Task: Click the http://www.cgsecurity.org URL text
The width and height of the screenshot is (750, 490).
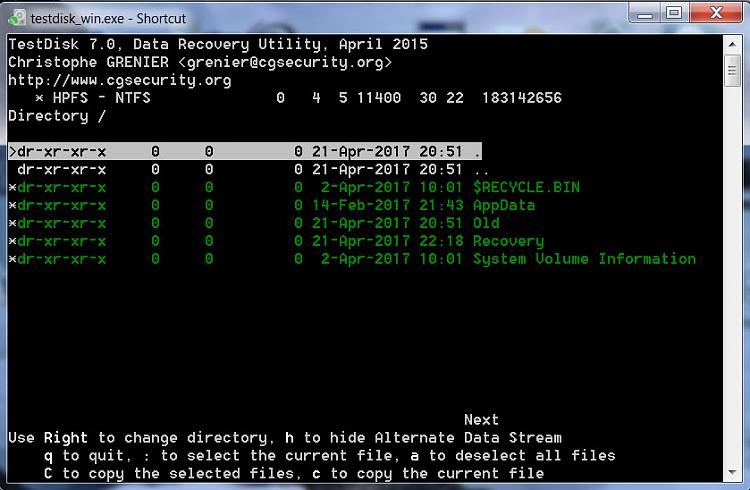Action: click(120, 80)
